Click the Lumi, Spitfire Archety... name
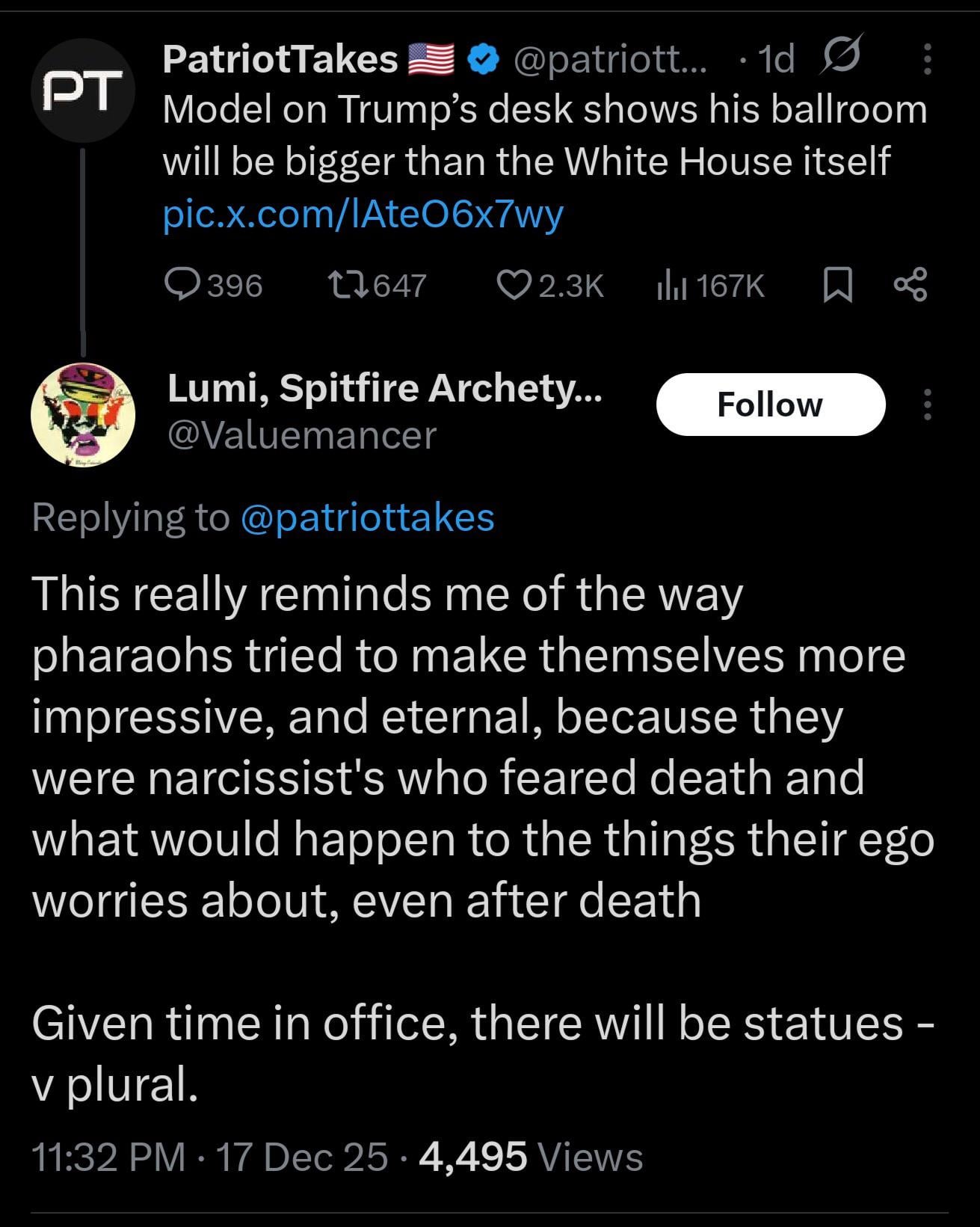Viewport: 980px width, 1227px height. pos(385,387)
